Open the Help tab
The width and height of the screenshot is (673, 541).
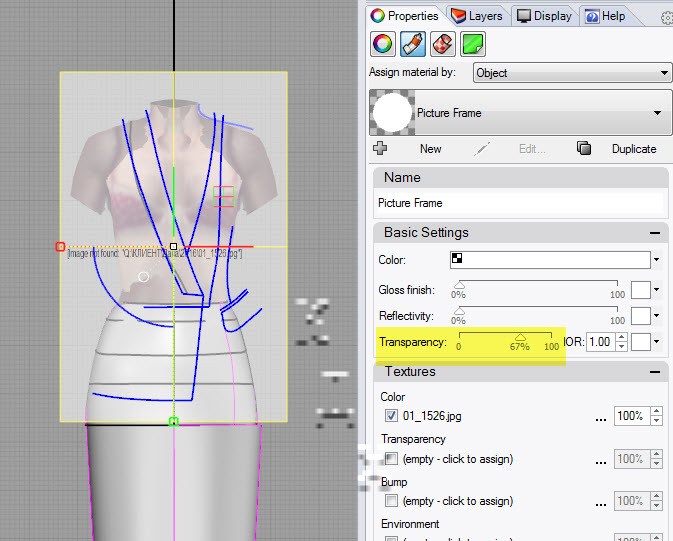[605, 16]
